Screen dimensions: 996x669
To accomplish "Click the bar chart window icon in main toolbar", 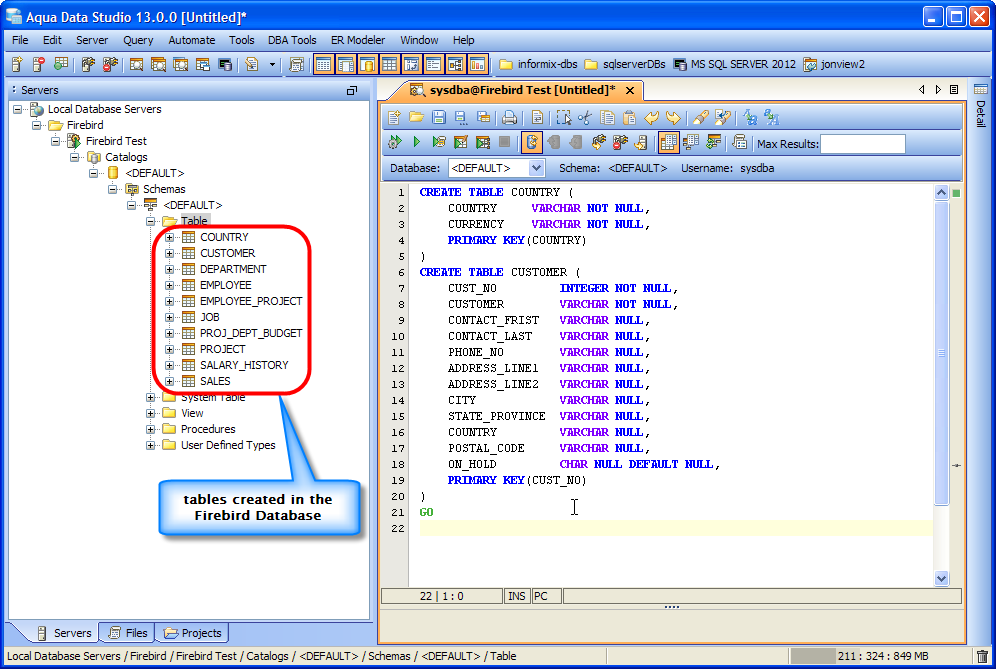I will (477, 64).
